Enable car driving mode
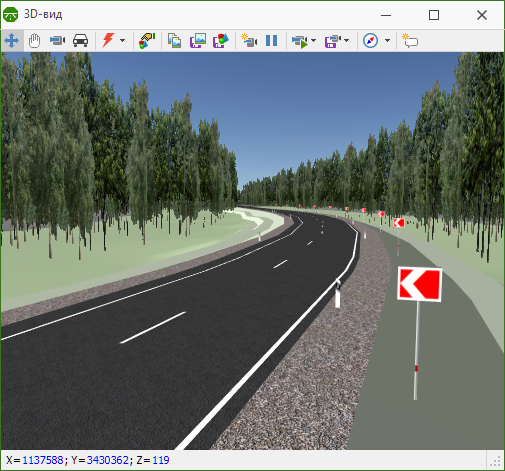 [80, 41]
